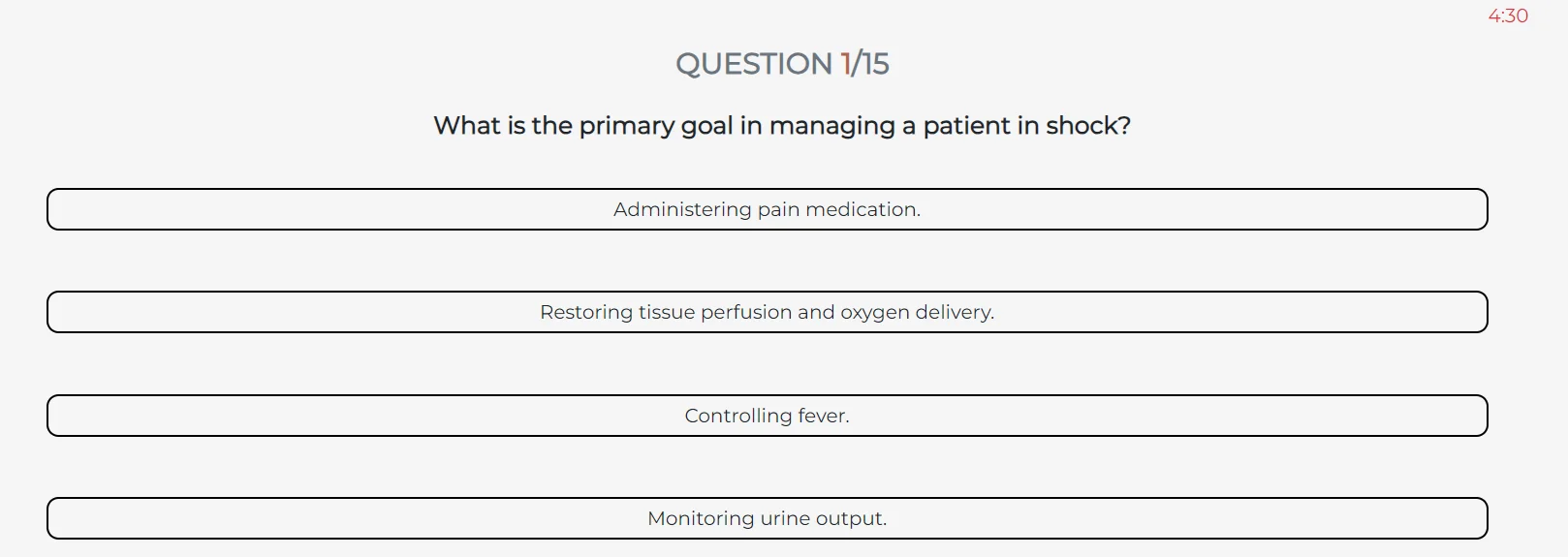Answer with the urine output option

767,518
